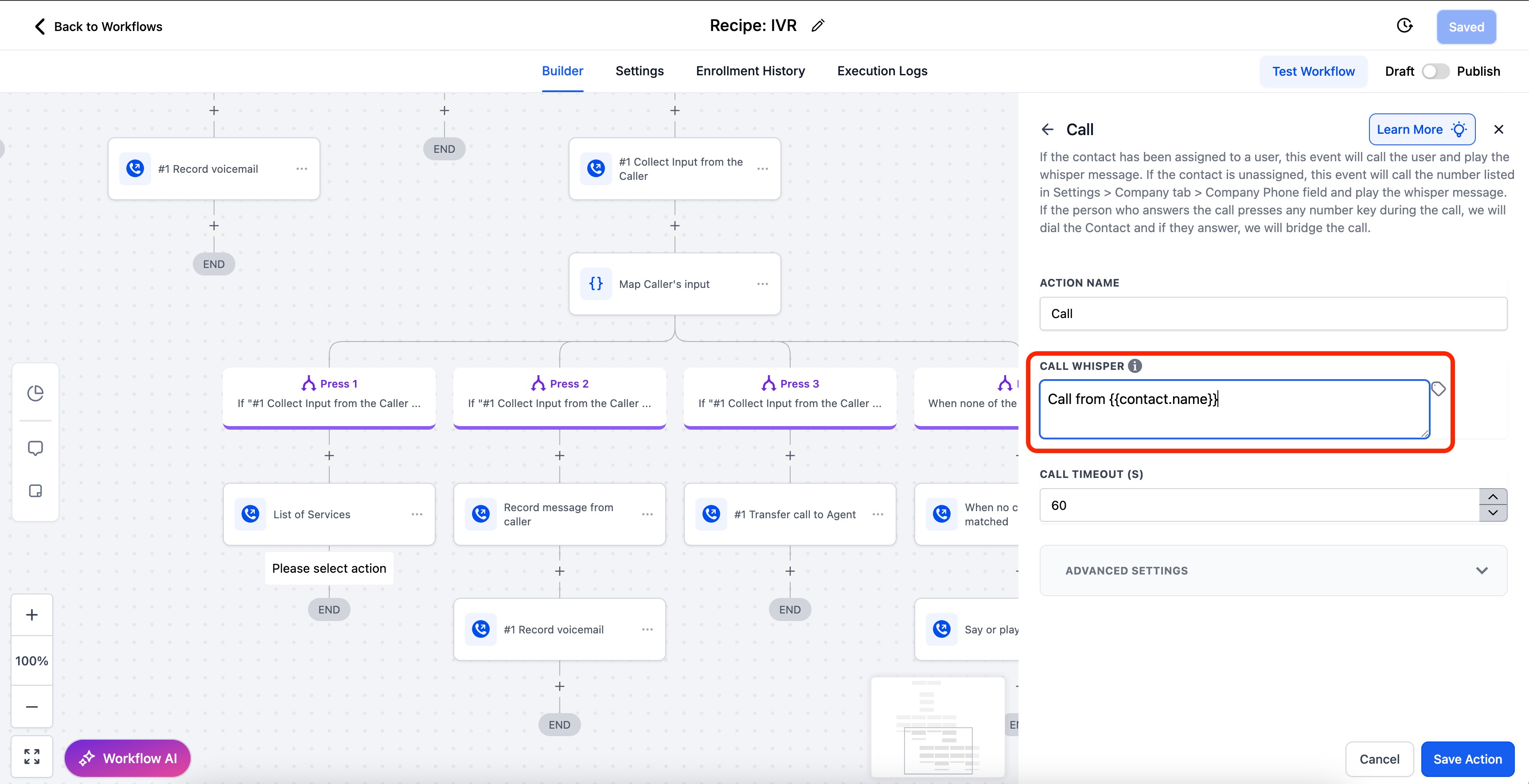
Task: Add step above #1 Collect Input node
Action: click(675, 110)
